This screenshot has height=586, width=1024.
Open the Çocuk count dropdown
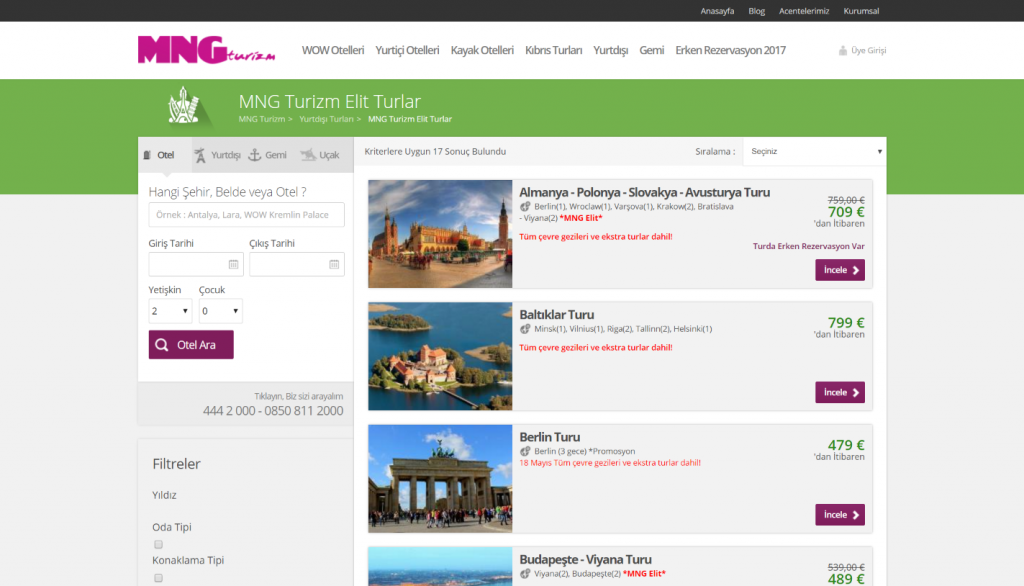tap(220, 311)
